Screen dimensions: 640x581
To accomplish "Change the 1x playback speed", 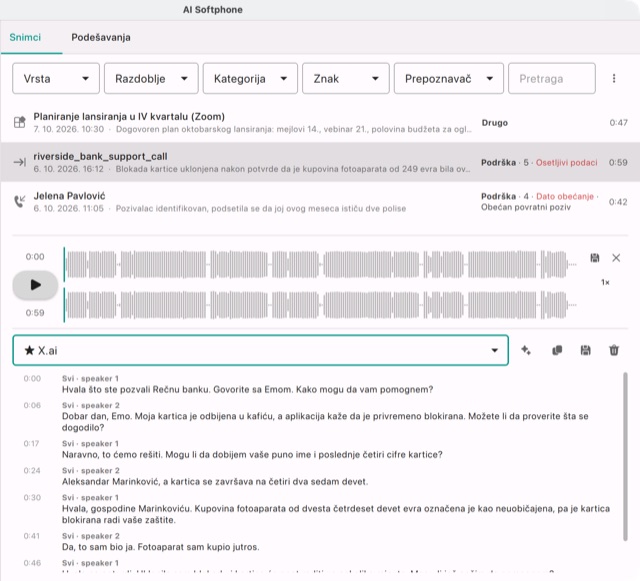I will pyautogui.click(x=605, y=282).
